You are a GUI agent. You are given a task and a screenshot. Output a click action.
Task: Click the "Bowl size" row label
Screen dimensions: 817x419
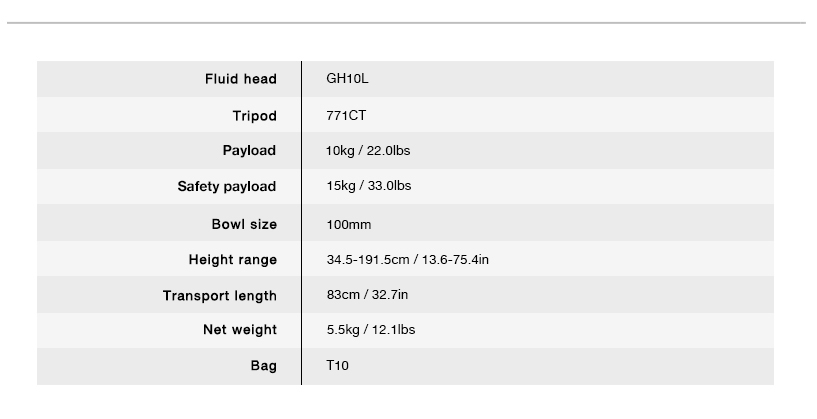244,224
